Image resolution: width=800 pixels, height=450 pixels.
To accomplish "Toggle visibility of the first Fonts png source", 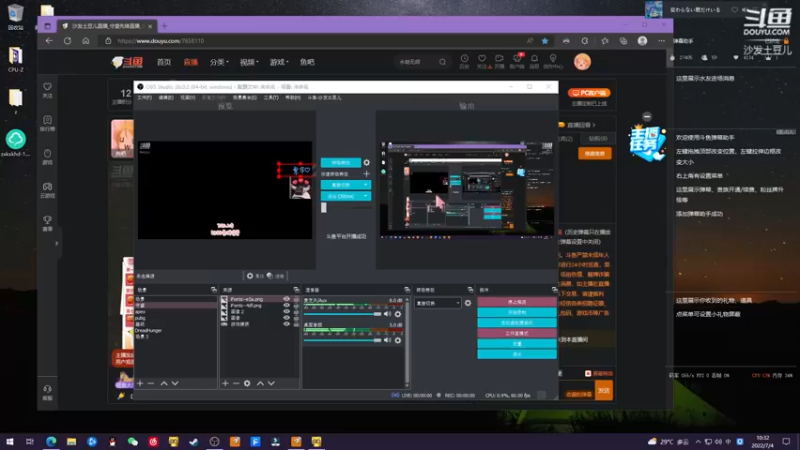I will click(x=286, y=299).
